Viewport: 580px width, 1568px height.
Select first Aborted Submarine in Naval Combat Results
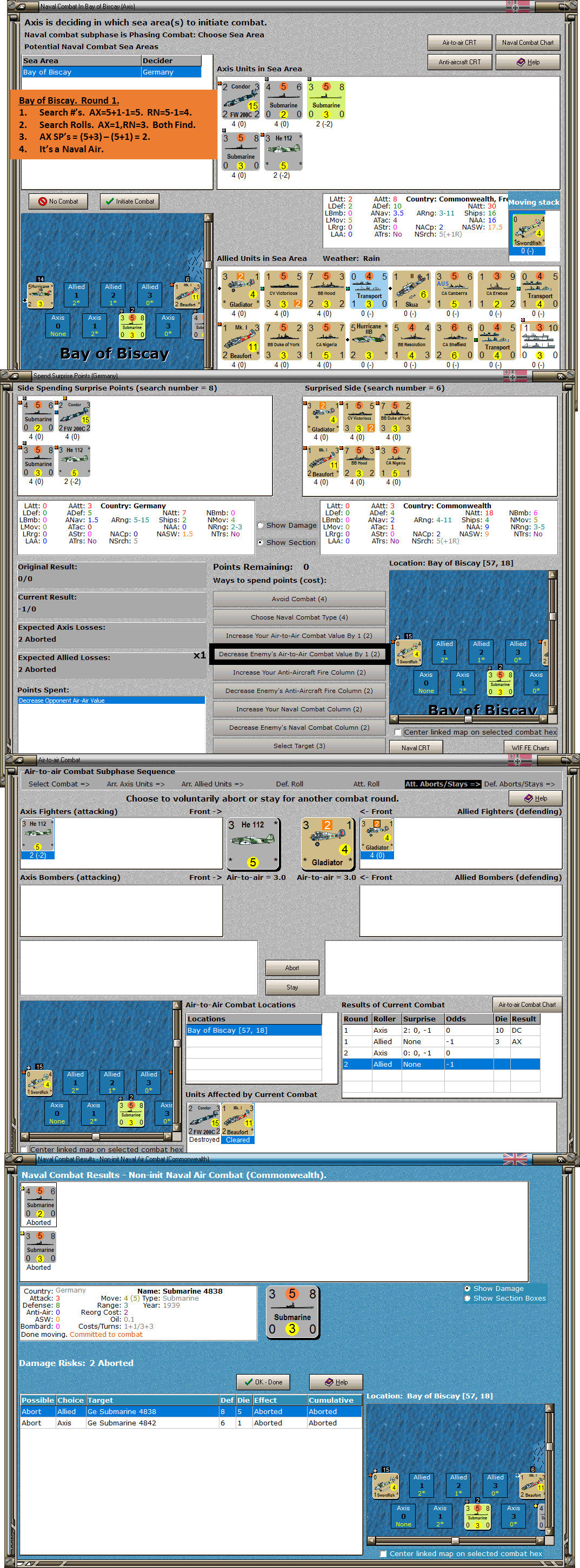click(x=40, y=1202)
